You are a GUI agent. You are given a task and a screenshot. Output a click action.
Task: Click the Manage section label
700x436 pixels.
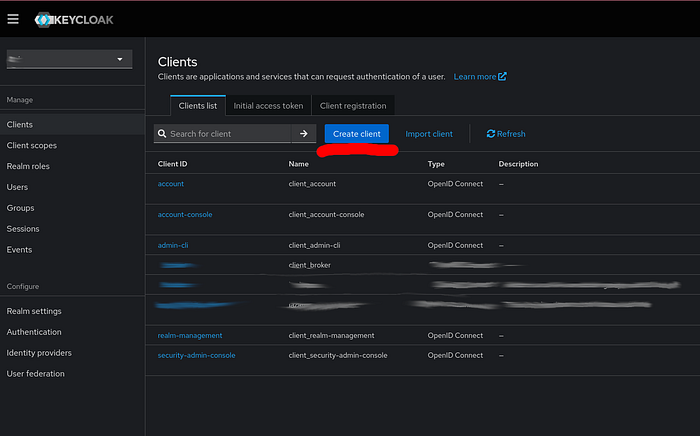coord(20,100)
